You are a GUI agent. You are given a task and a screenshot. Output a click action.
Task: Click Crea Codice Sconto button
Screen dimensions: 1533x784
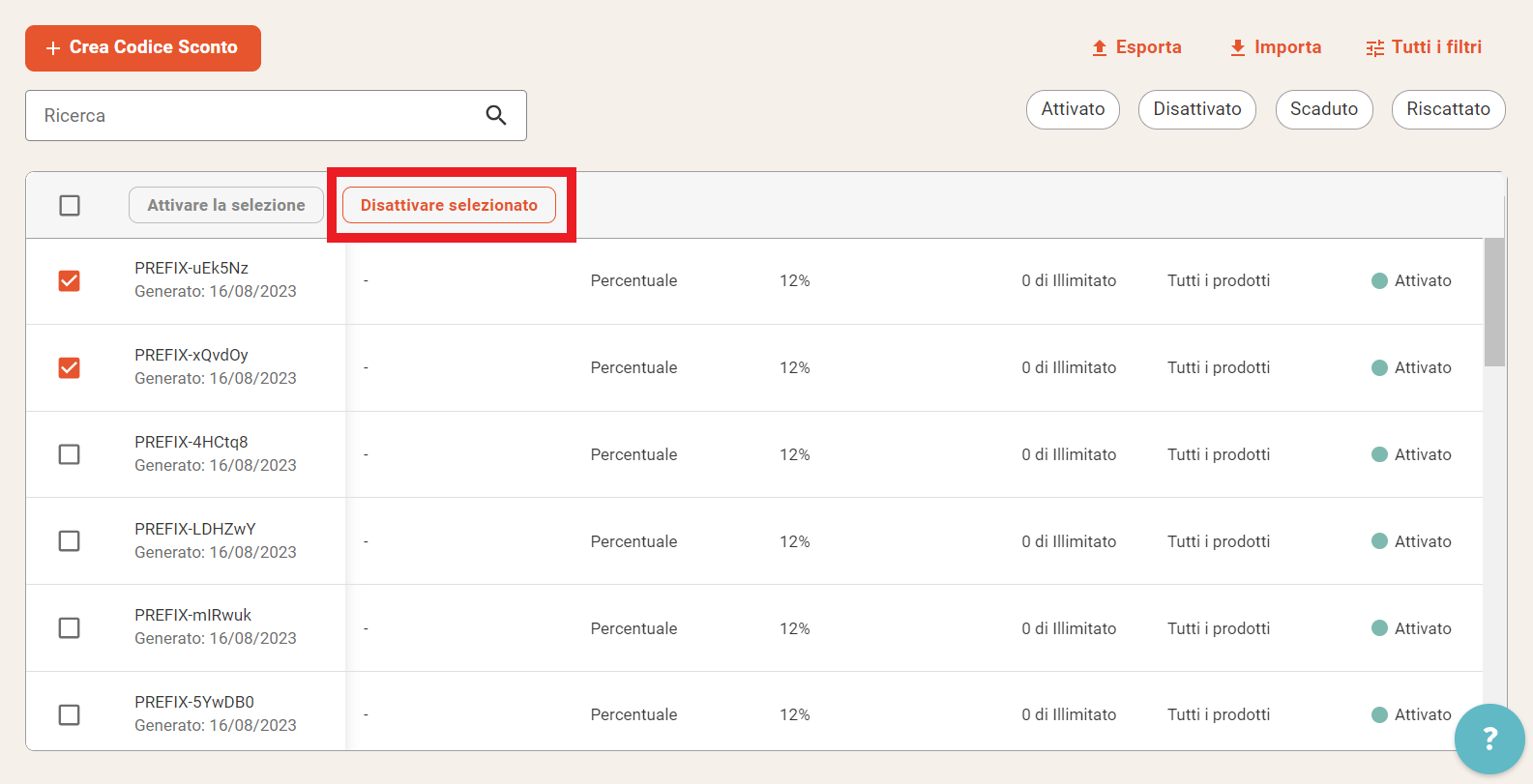pyautogui.click(x=143, y=47)
